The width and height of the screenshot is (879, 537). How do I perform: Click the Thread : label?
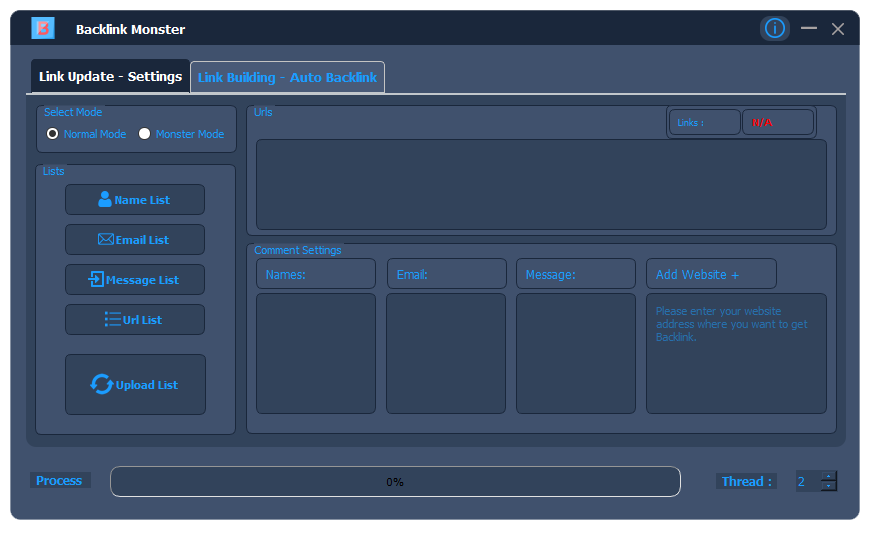746,482
